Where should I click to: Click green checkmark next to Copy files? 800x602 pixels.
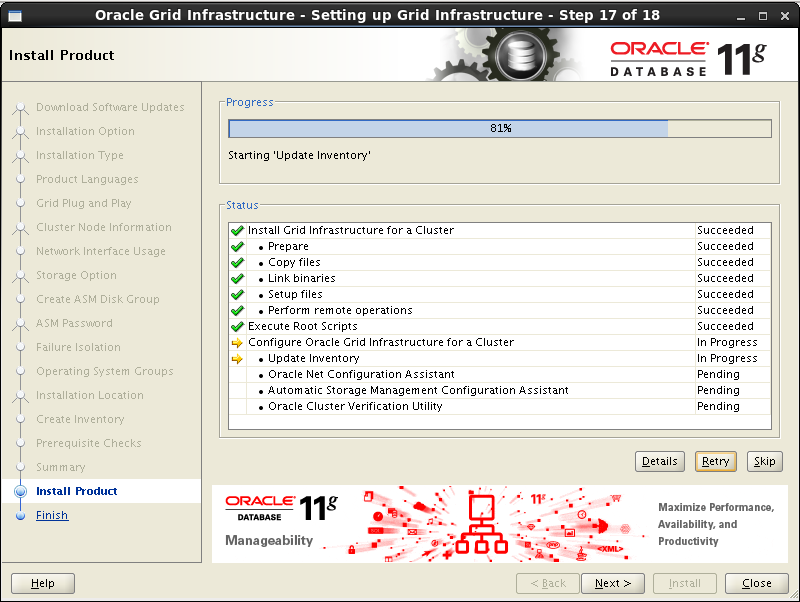point(237,262)
